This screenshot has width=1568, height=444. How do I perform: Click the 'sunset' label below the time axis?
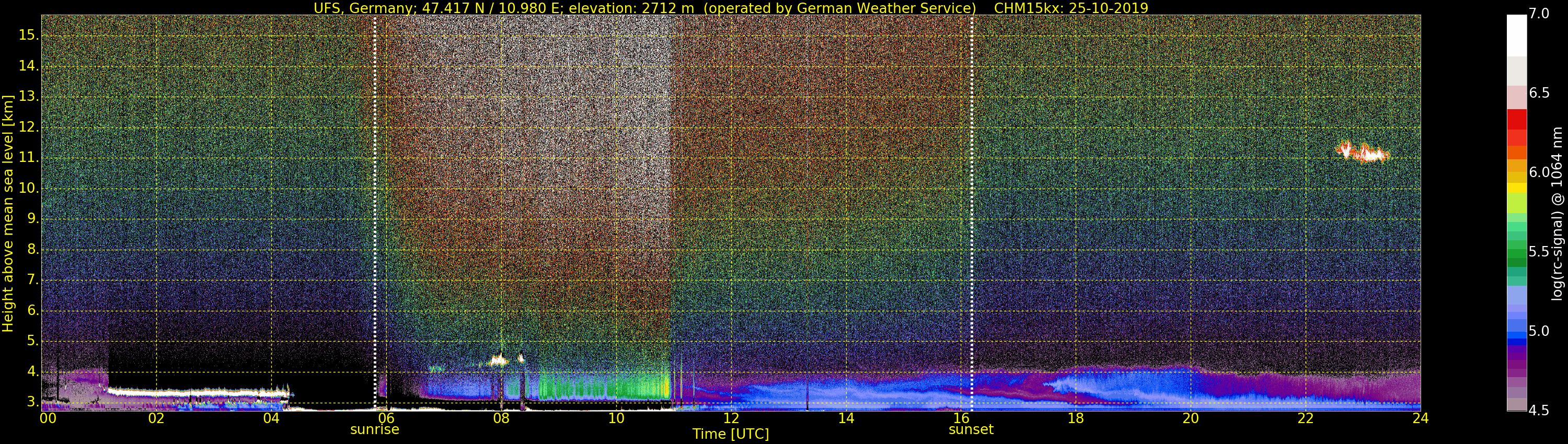(971, 429)
